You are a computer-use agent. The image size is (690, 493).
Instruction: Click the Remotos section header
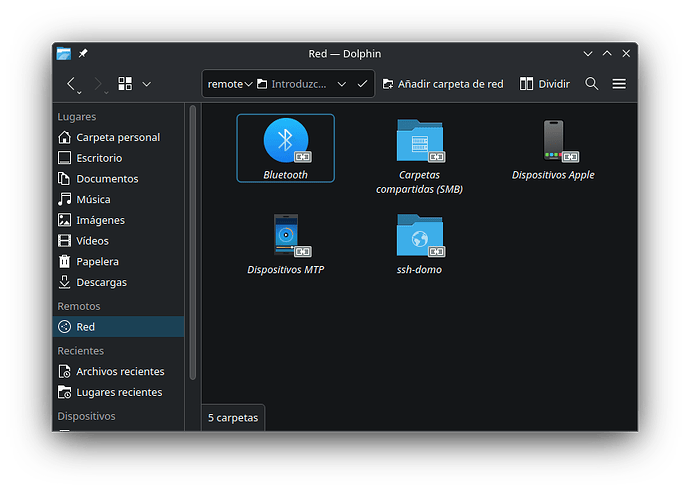[x=79, y=306]
